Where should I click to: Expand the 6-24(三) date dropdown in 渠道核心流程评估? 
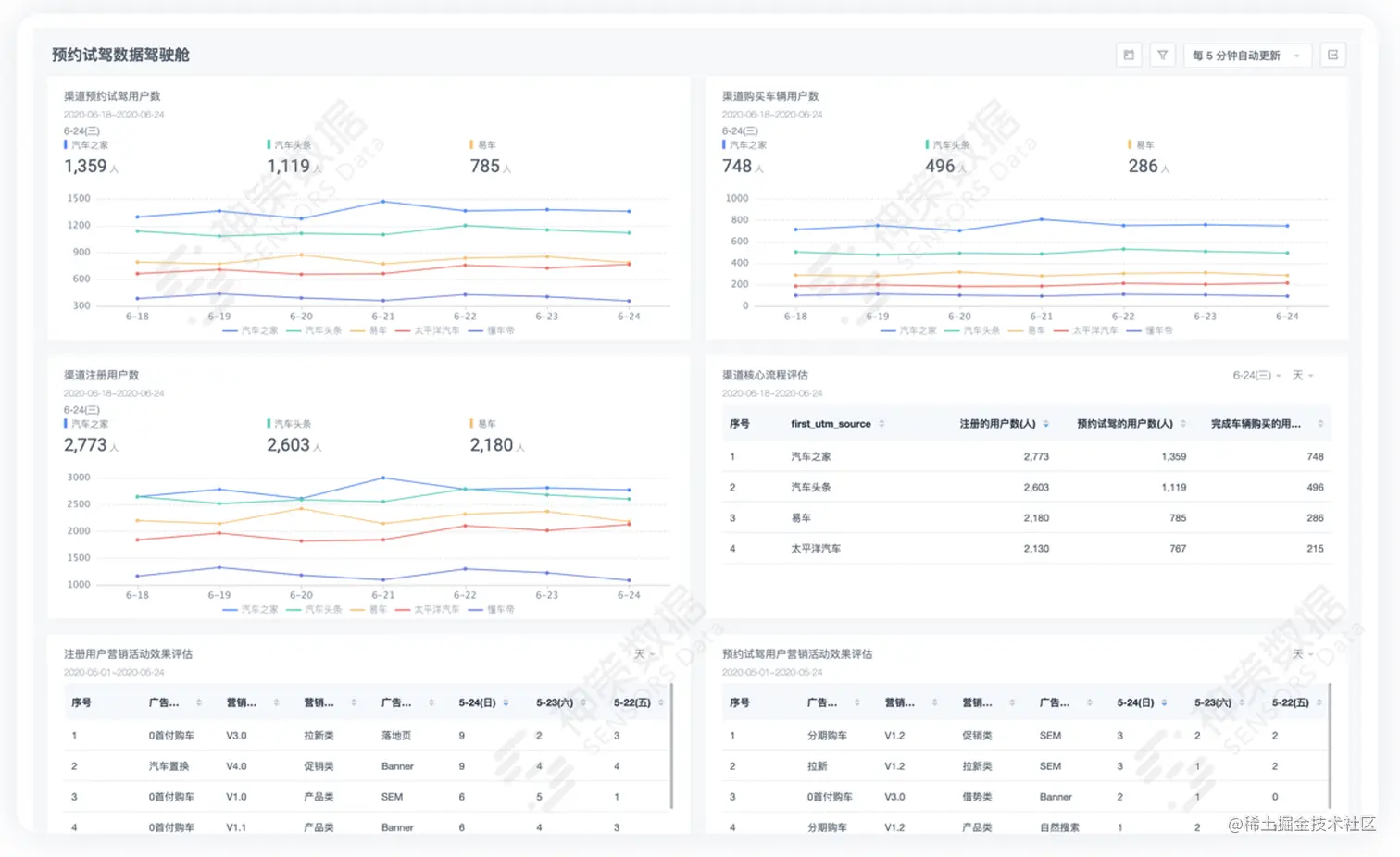coord(1256,376)
